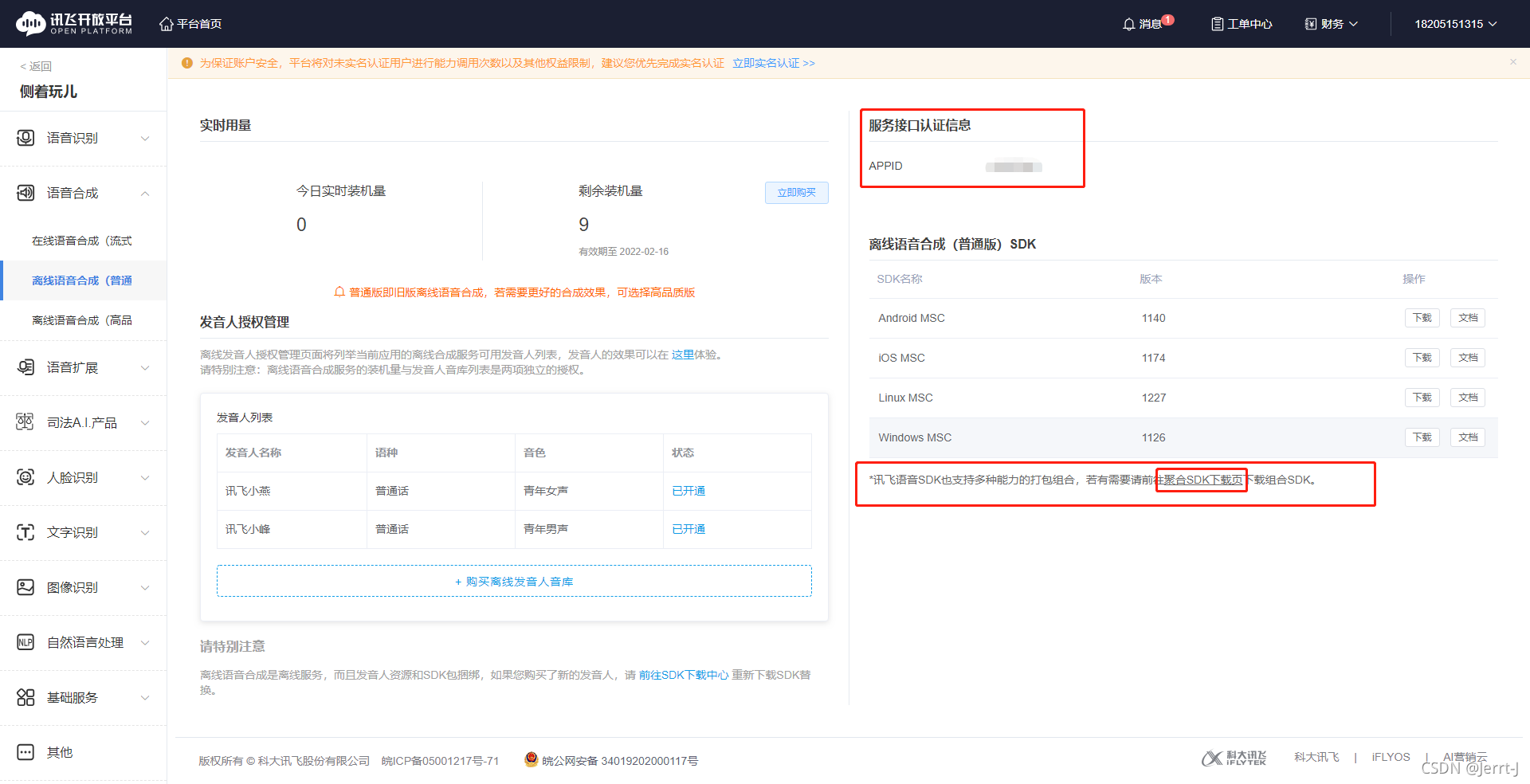Click the 文字识别 text scan icon
1530x784 pixels.
pyautogui.click(x=25, y=532)
